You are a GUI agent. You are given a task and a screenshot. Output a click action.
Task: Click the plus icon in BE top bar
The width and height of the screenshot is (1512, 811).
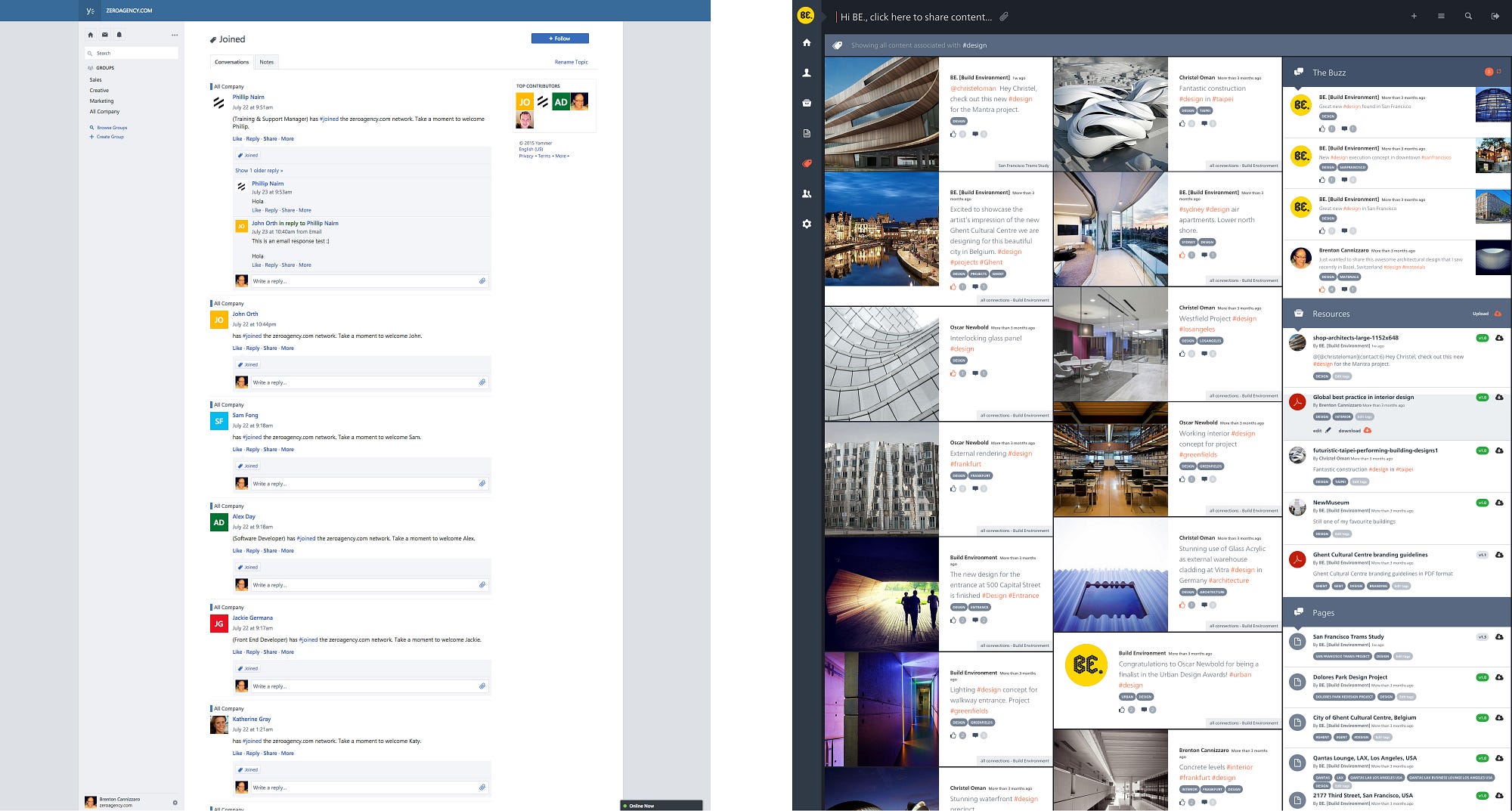pyautogui.click(x=1414, y=16)
